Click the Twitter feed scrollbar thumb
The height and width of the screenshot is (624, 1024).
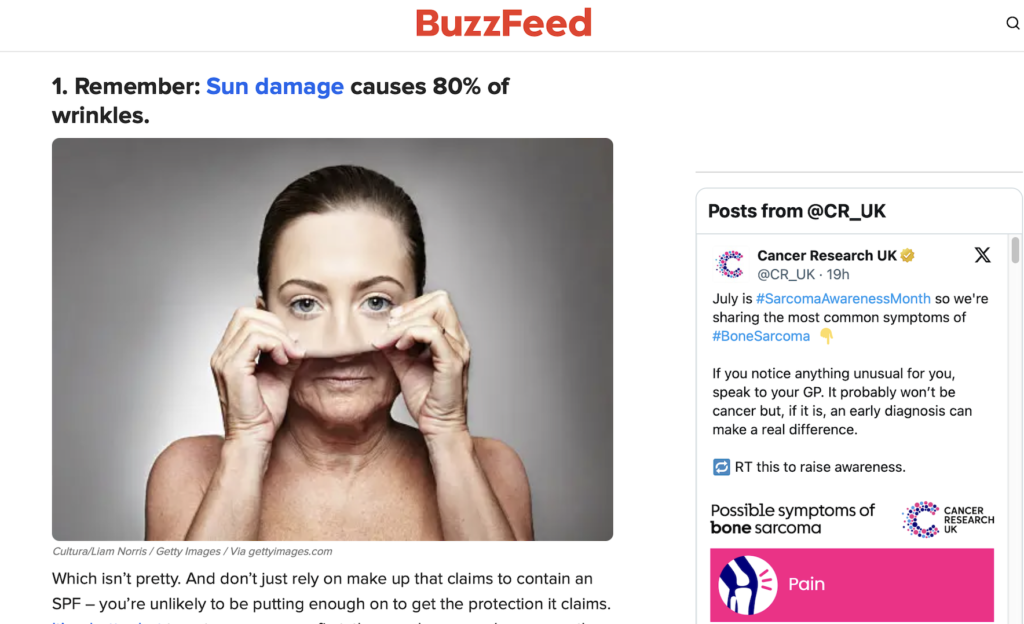point(1015,251)
